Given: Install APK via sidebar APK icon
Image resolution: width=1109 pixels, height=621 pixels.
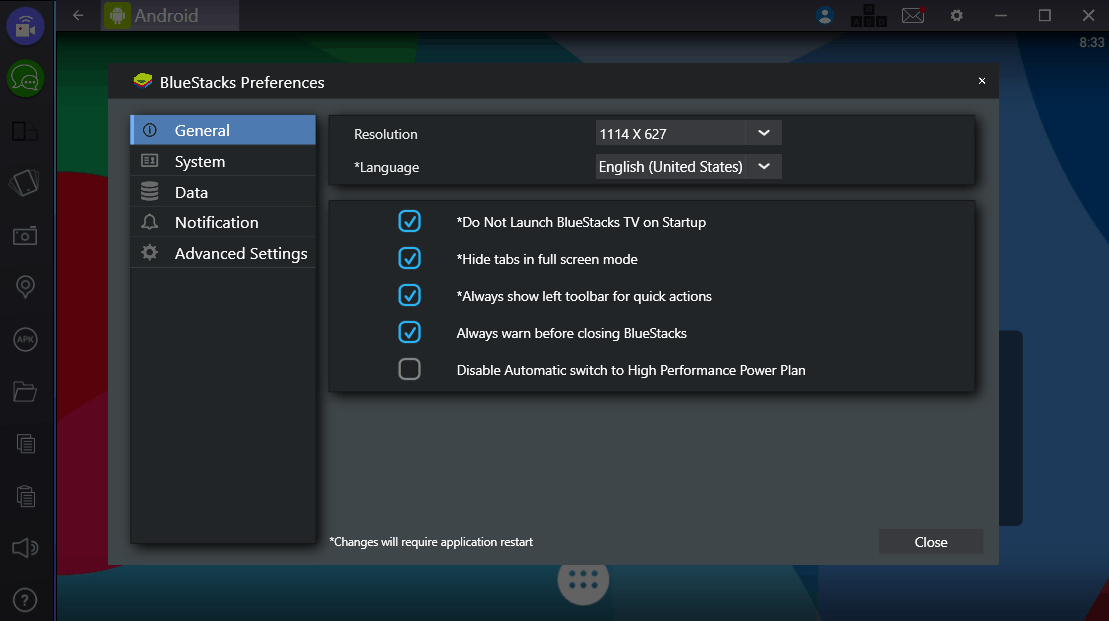Looking at the screenshot, I should tap(25, 339).
